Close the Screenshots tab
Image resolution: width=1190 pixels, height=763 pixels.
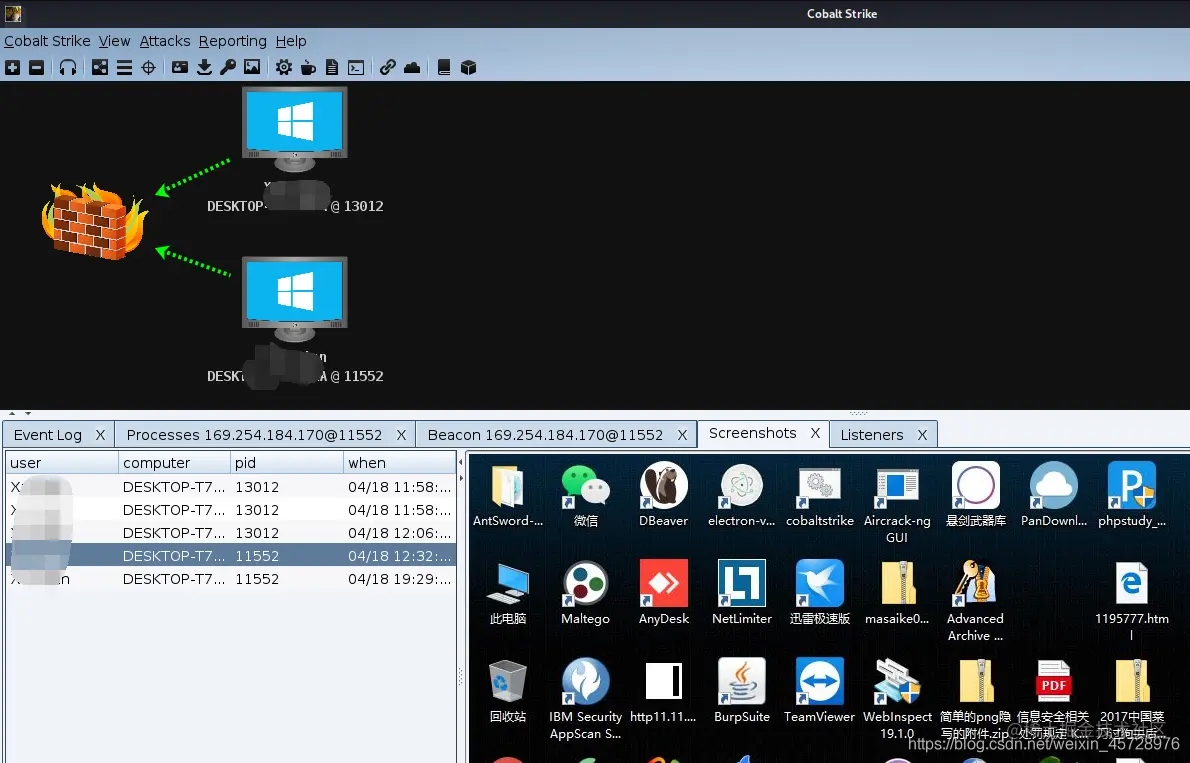tap(815, 433)
